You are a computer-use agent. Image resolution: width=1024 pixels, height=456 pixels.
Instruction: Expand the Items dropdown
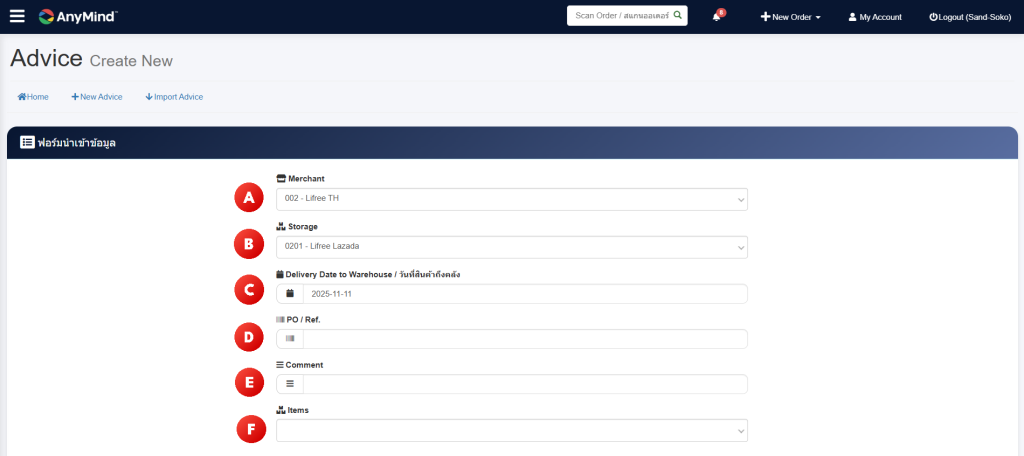click(511, 431)
